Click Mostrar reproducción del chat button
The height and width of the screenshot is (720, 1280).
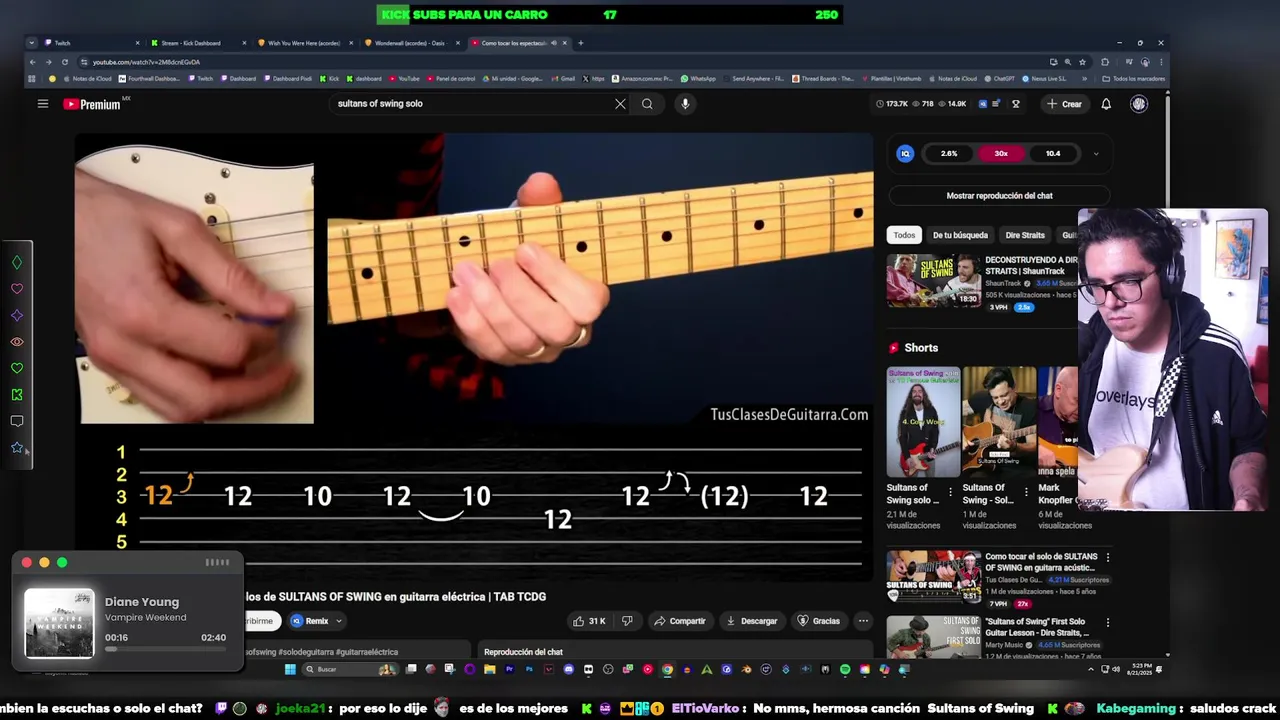click(x=999, y=196)
